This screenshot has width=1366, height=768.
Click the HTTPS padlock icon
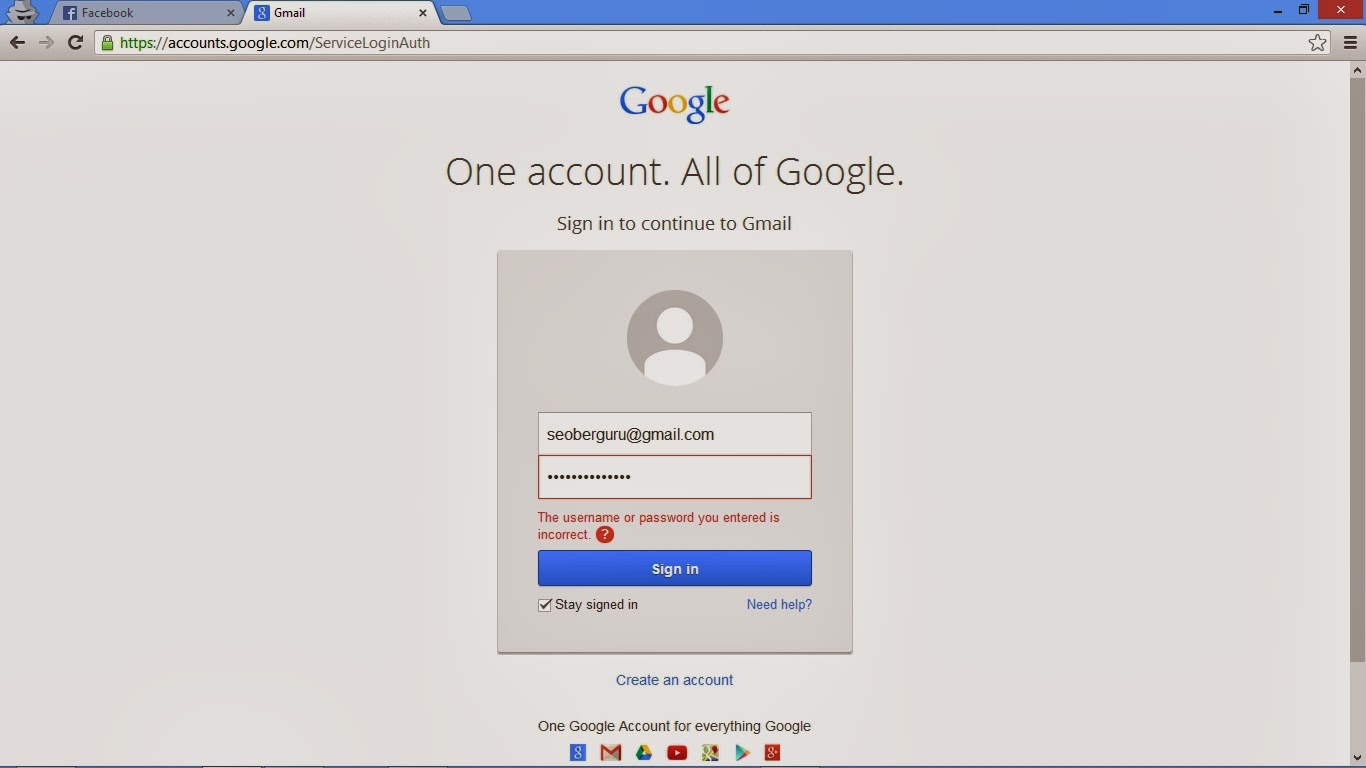106,42
